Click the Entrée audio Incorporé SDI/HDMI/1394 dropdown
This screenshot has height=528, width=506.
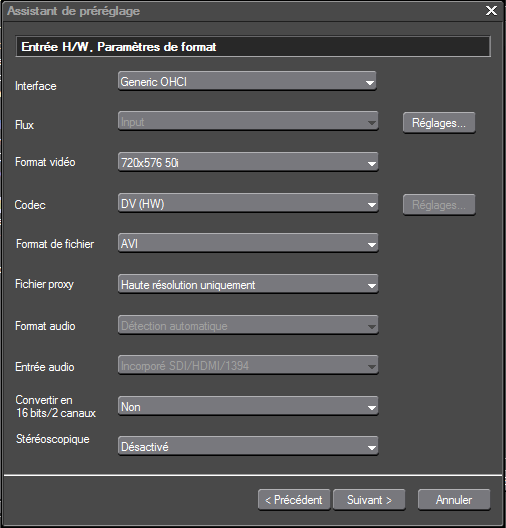pyautogui.click(x=248, y=365)
